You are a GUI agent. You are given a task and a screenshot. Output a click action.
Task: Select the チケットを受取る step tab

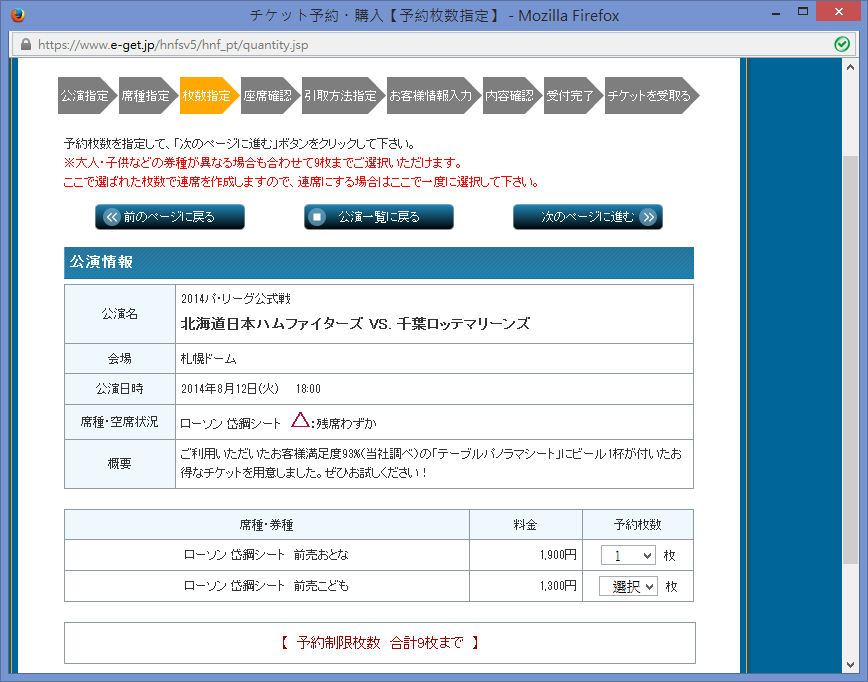(x=652, y=96)
